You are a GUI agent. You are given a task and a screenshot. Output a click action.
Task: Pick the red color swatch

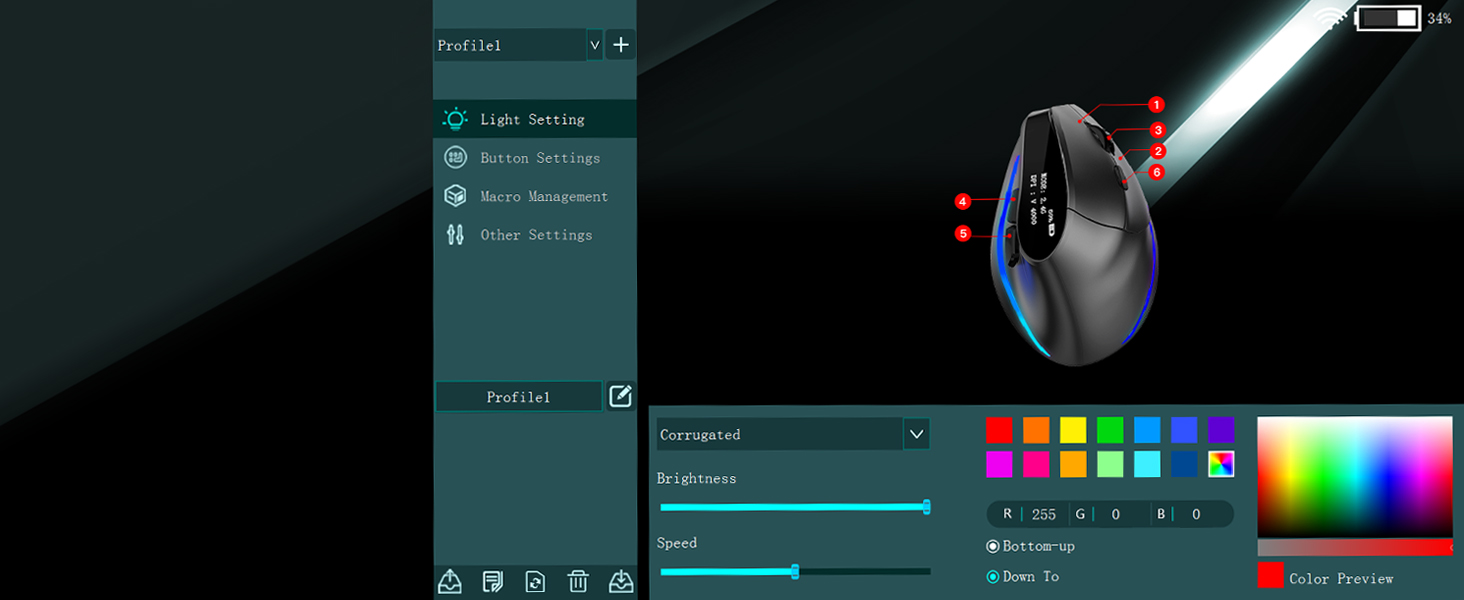click(998, 430)
